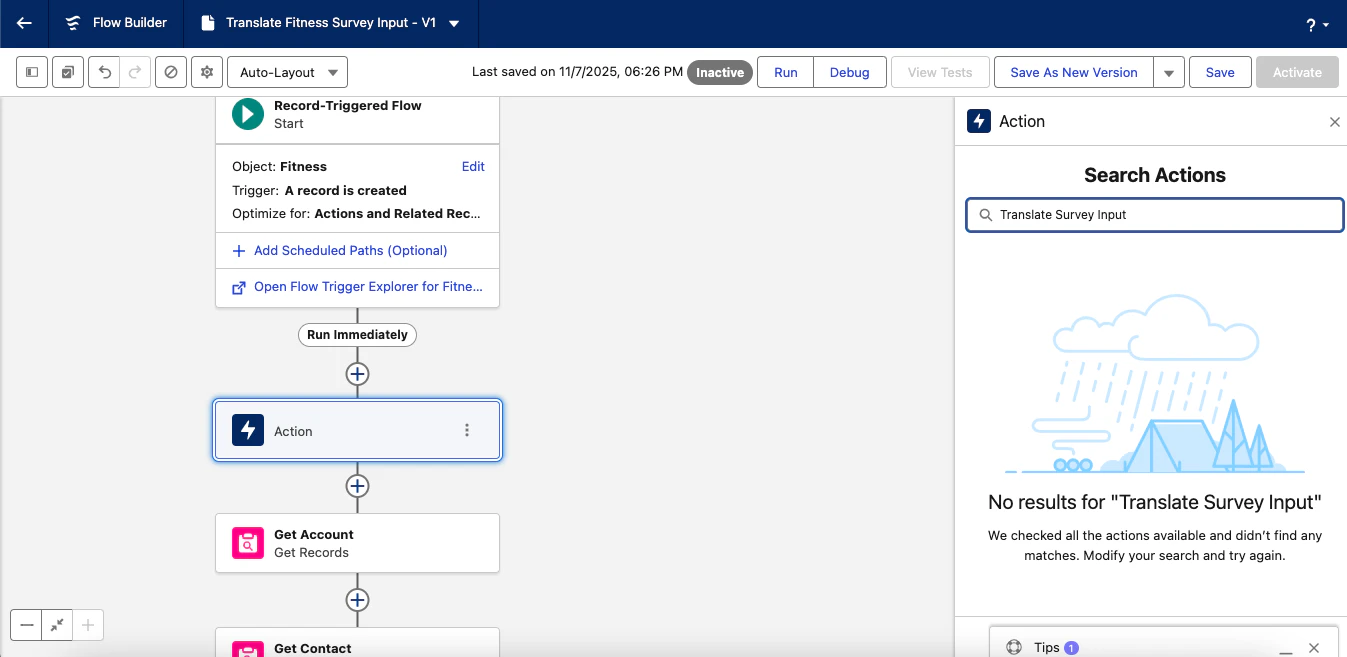Add element below Run Immediately
Screen dimensions: 1347x657
357,374
